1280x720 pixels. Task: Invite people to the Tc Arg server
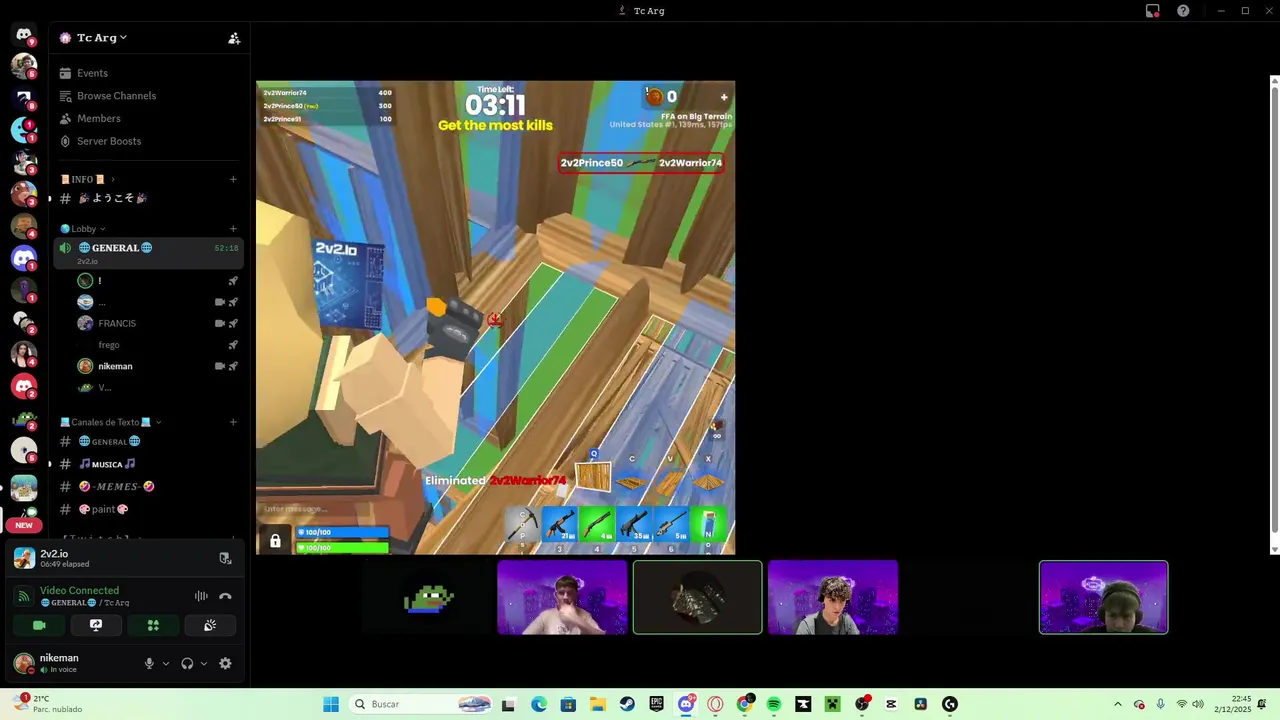pos(234,38)
